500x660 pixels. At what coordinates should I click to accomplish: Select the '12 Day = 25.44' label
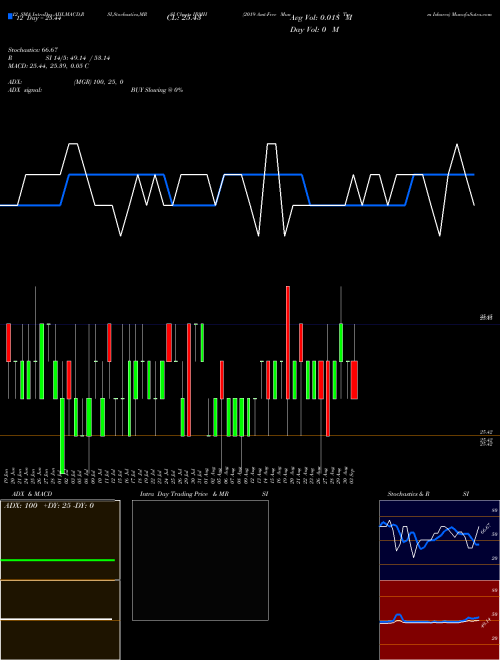[39, 18]
